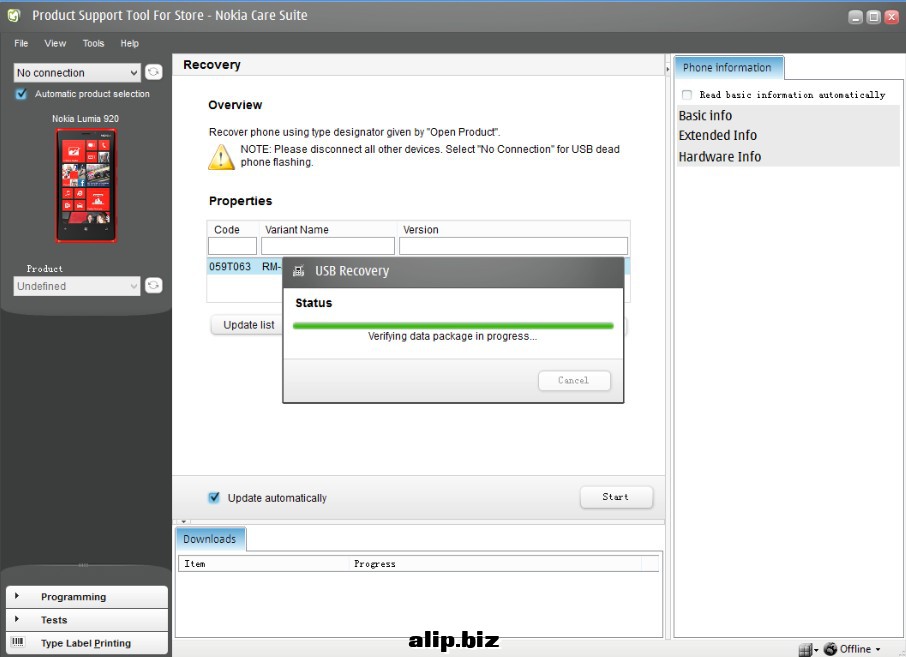Click the barcode icon next to Type Label Printing
The width and height of the screenshot is (906, 657).
(18, 642)
